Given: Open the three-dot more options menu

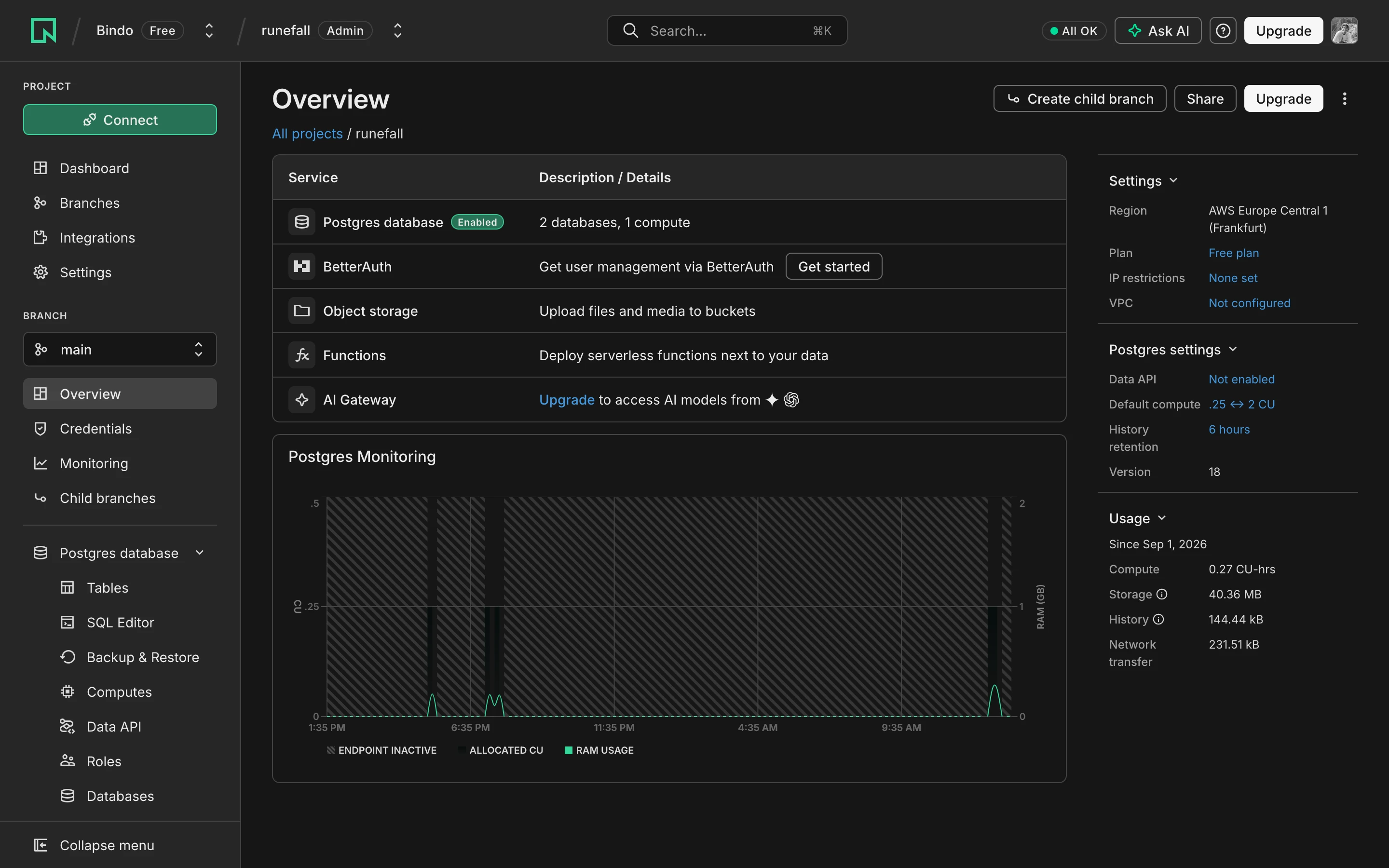Looking at the screenshot, I should click(x=1344, y=99).
